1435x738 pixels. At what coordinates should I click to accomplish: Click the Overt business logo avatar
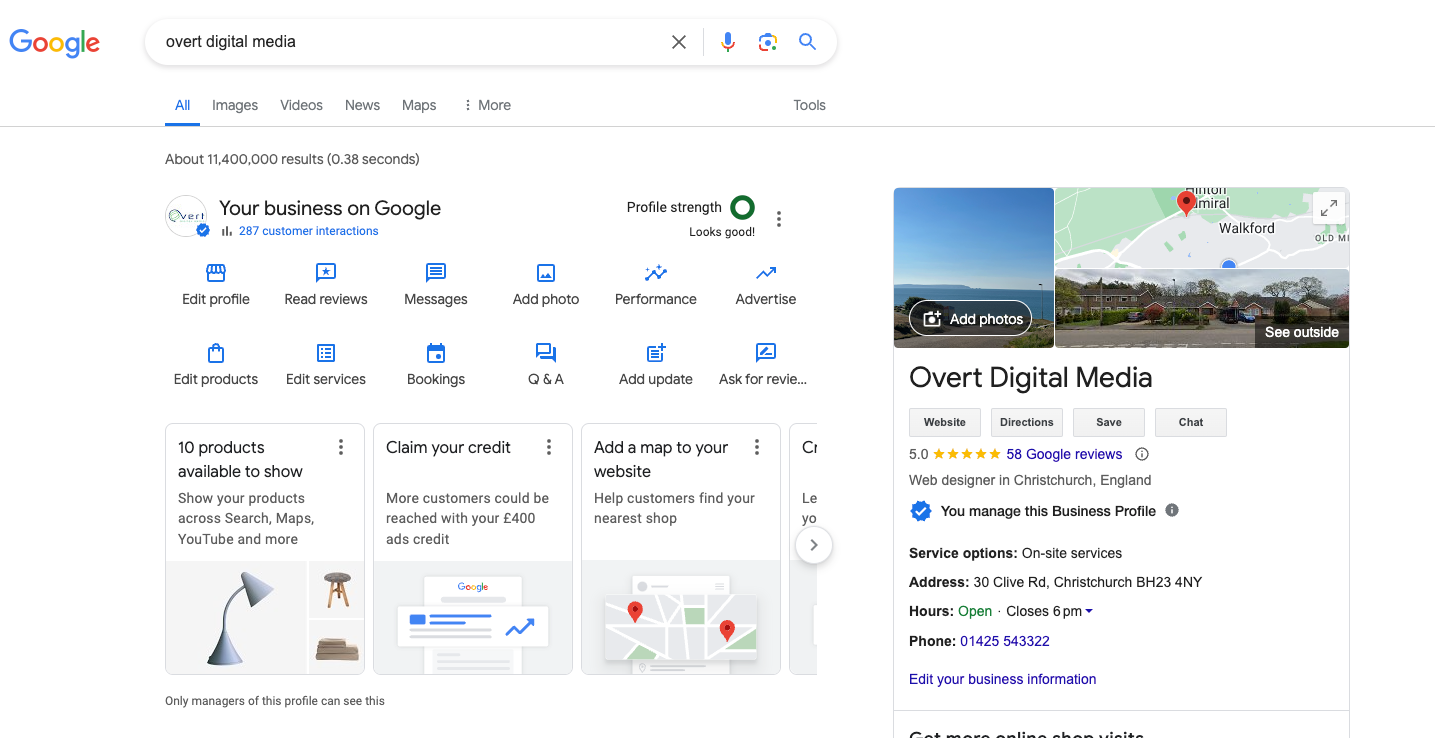186,216
